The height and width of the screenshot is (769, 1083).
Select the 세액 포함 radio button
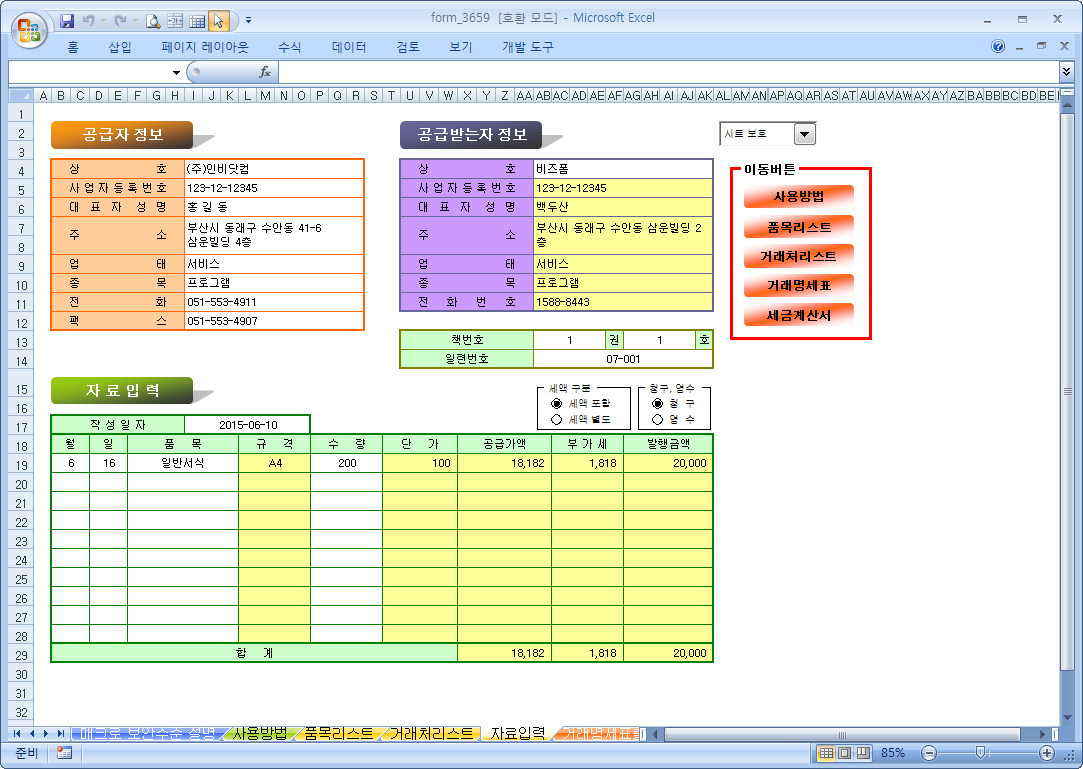[556, 403]
